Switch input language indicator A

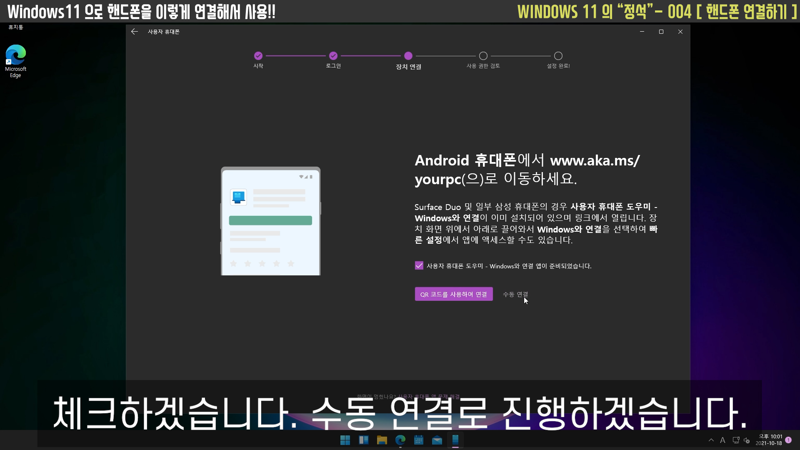coord(722,440)
